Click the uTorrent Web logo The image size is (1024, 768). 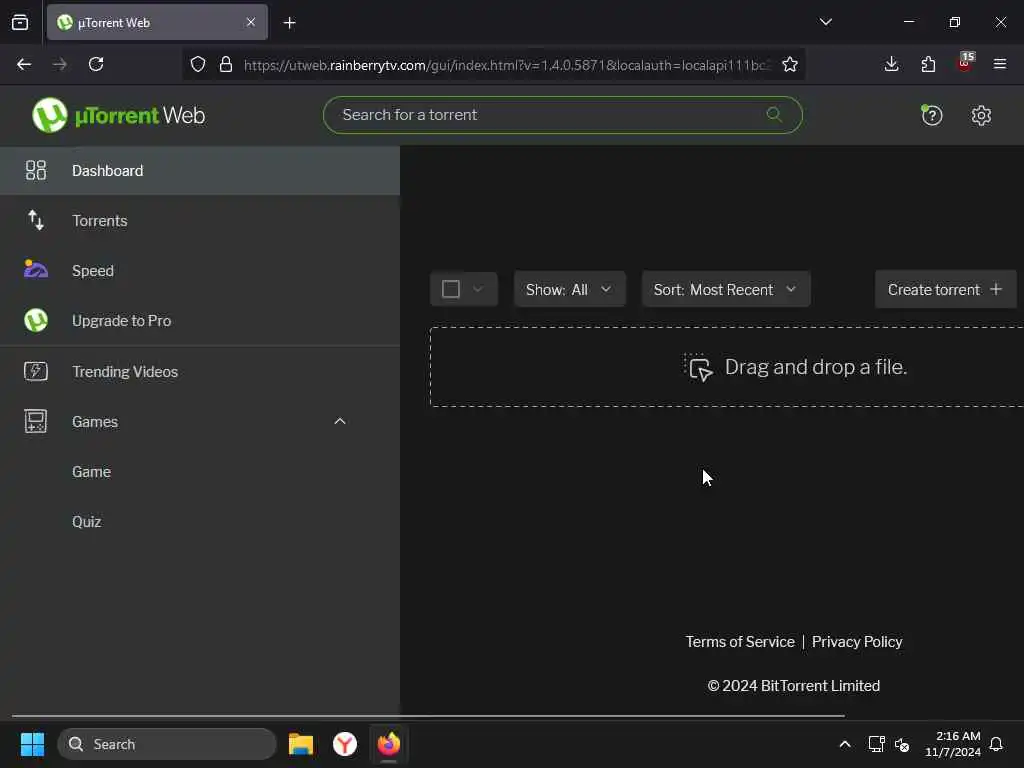[x=118, y=116]
